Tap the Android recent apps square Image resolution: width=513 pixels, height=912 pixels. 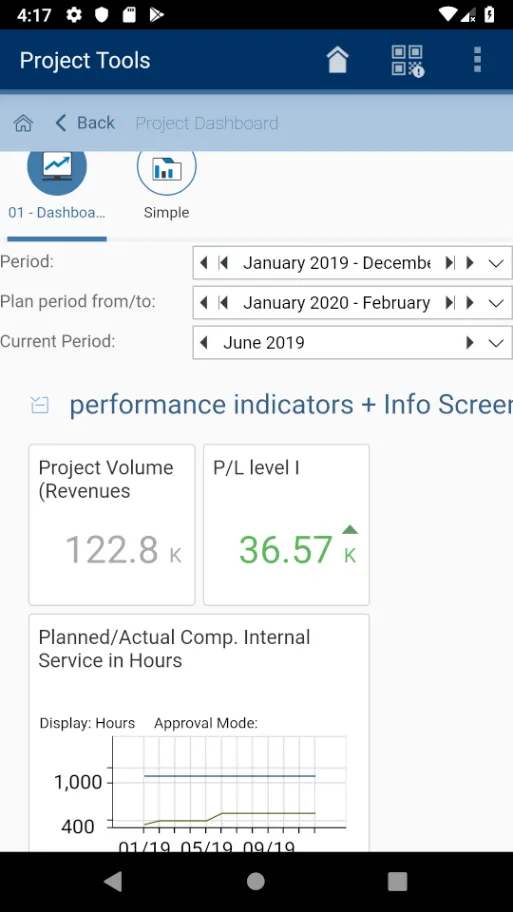point(398,882)
